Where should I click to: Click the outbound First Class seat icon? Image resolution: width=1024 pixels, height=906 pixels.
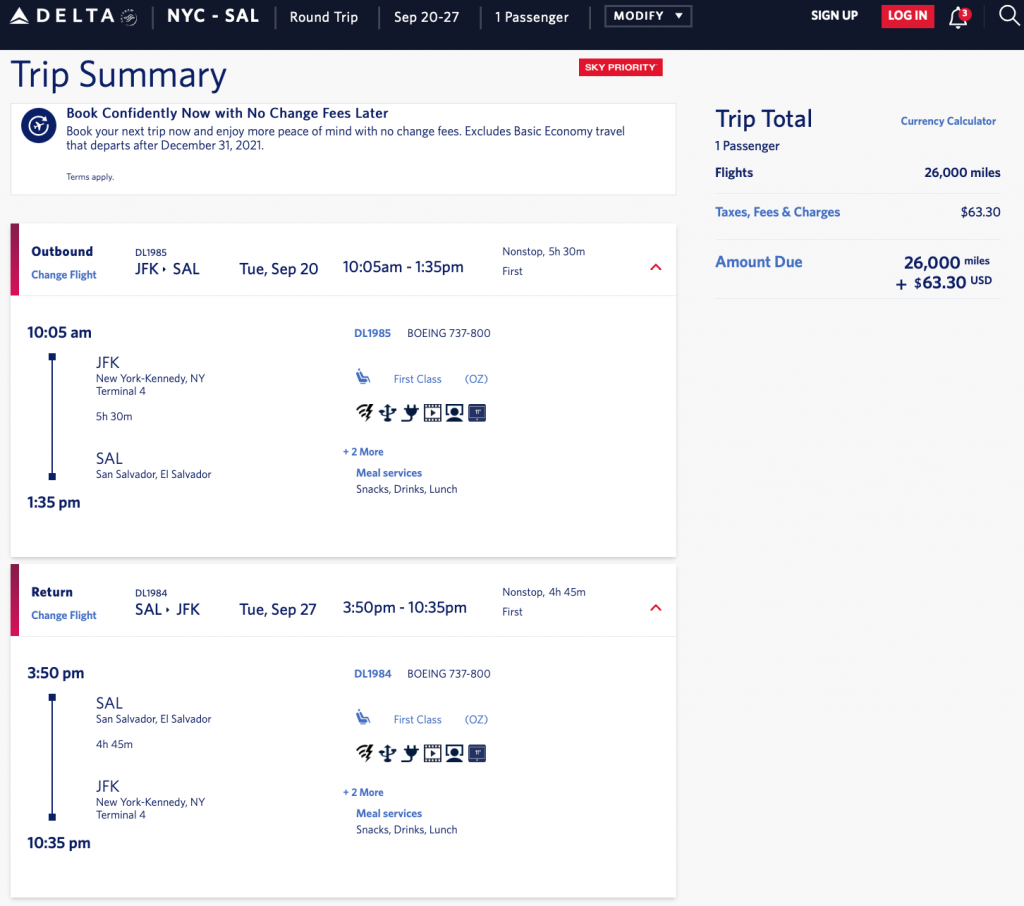(x=363, y=378)
